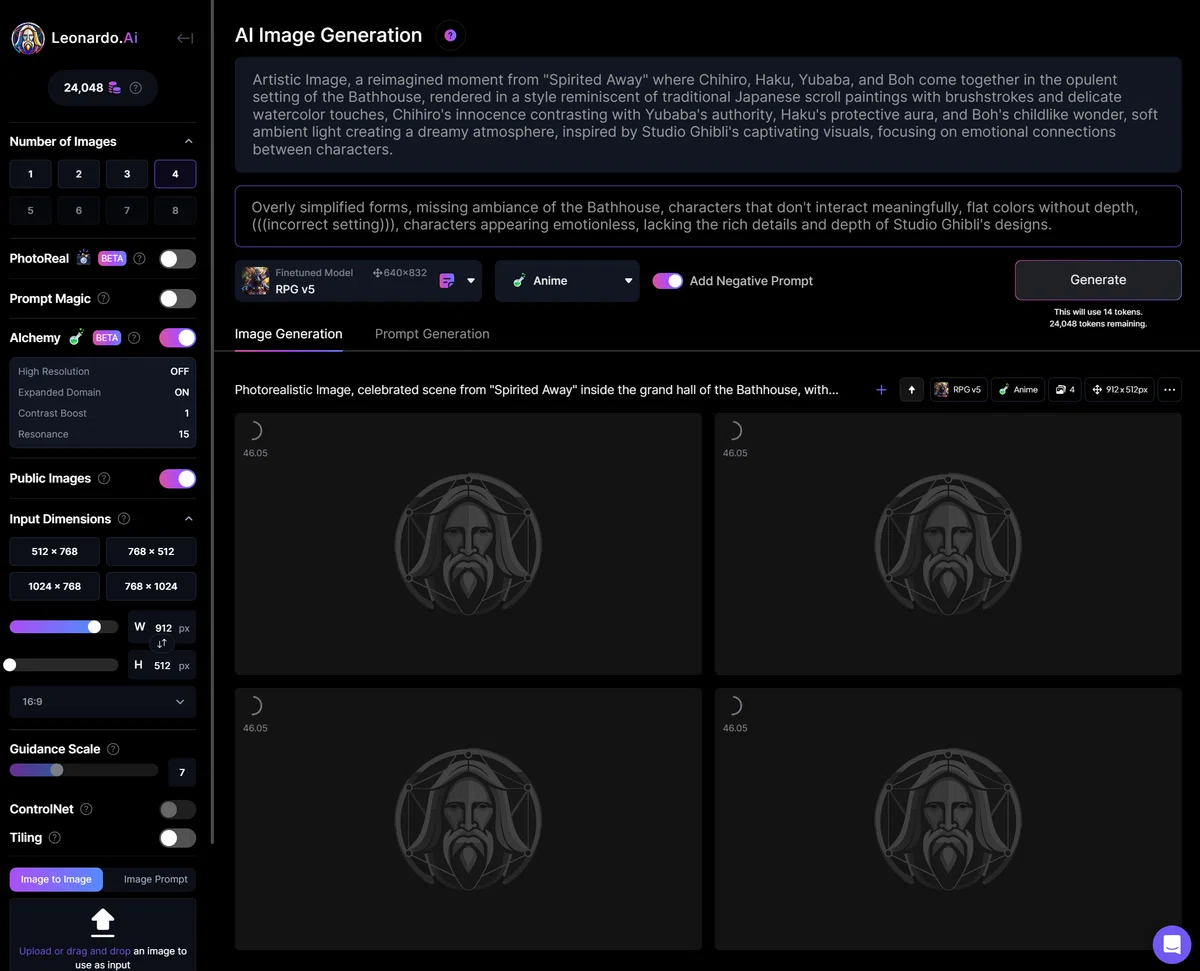Collapse the sidebar with the arrow icon
1200x971 pixels.
(x=185, y=38)
